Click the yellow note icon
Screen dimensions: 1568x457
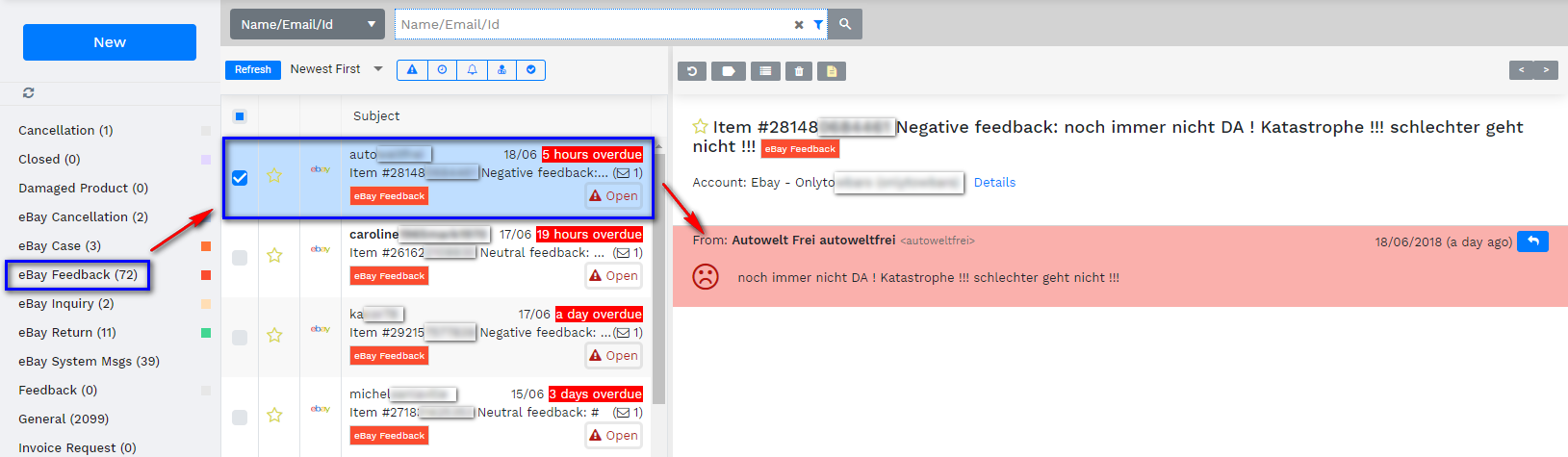click(x=832, y=71)
